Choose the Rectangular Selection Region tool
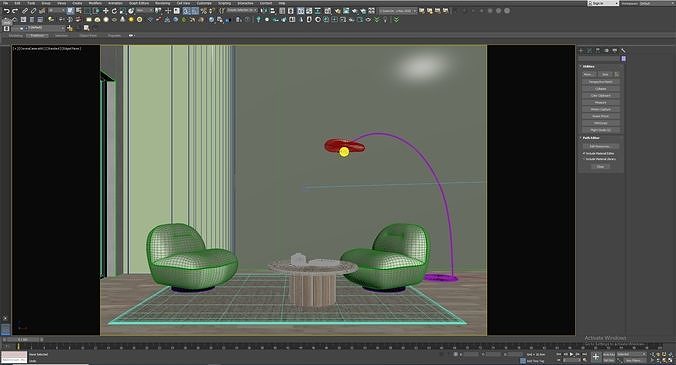 [87, 11]
